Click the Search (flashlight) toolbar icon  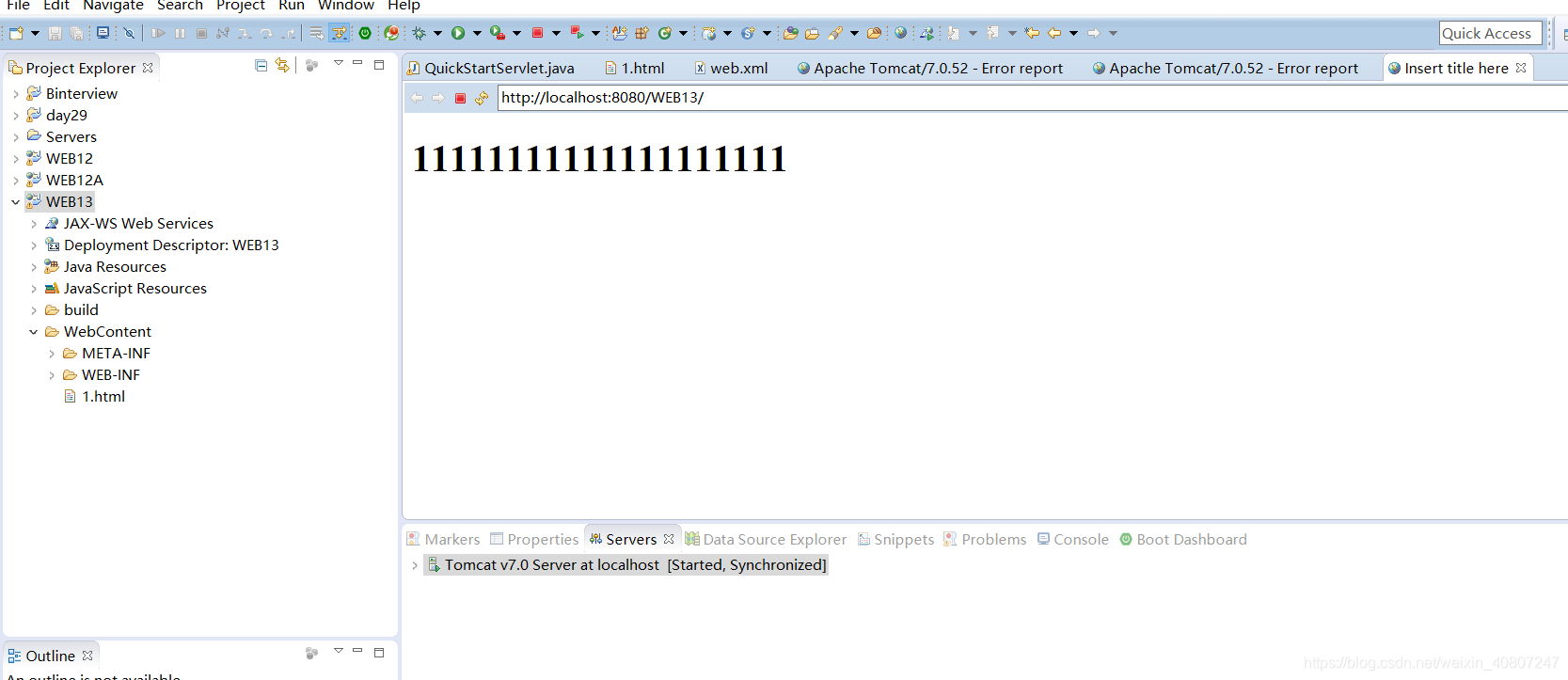tap(835, 33)
